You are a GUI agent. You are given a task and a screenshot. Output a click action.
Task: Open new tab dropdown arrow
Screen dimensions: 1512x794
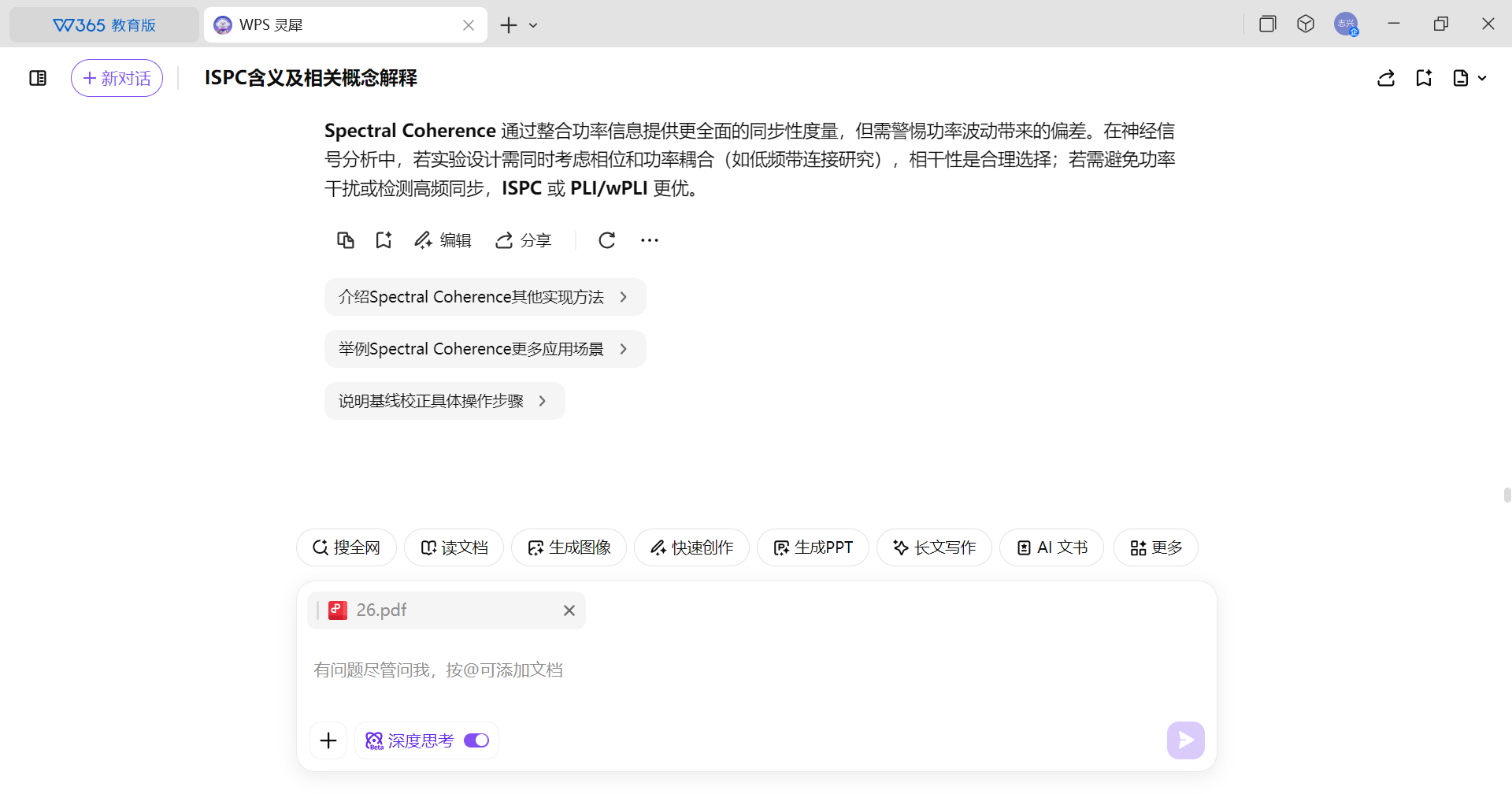pyautogui.click(x=533, y=25)
